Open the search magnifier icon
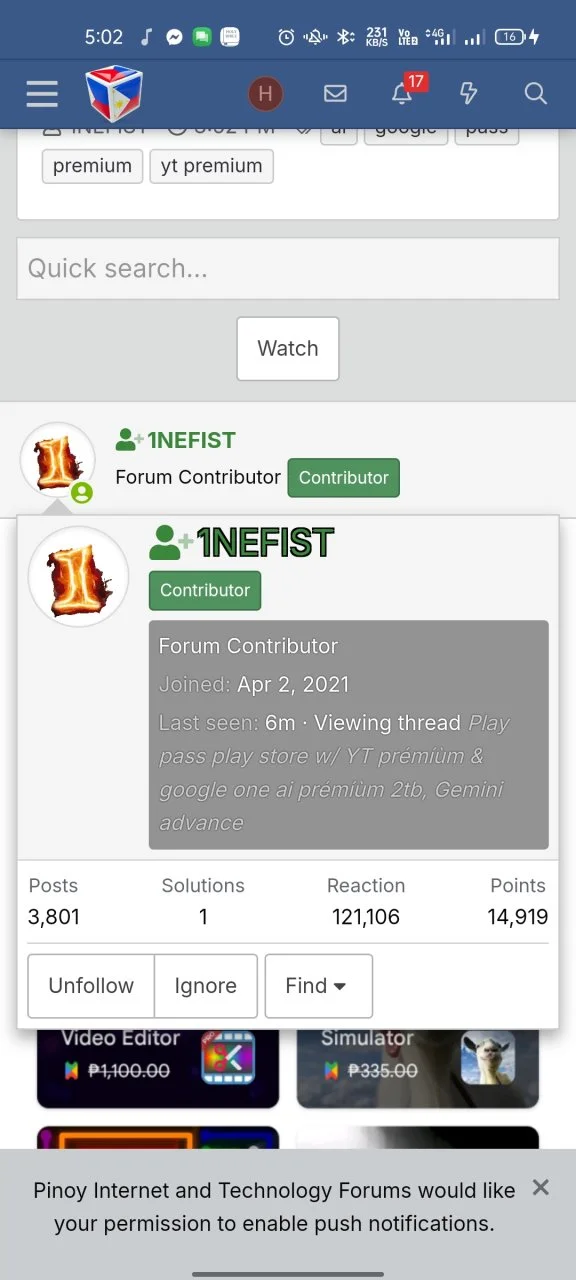 [x=535, y=94]
